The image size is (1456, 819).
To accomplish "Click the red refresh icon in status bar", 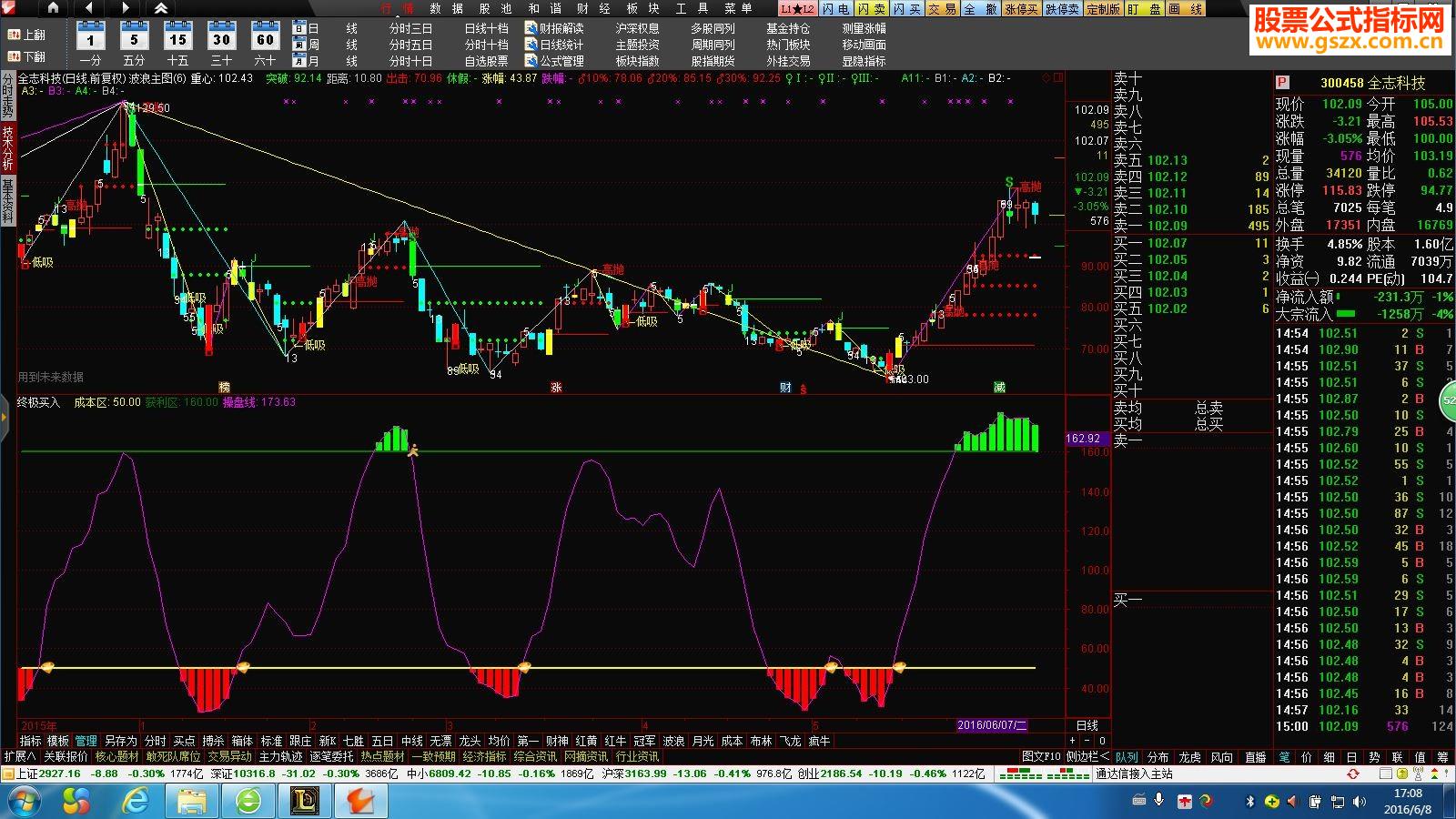I will [x=1353, y=773].
